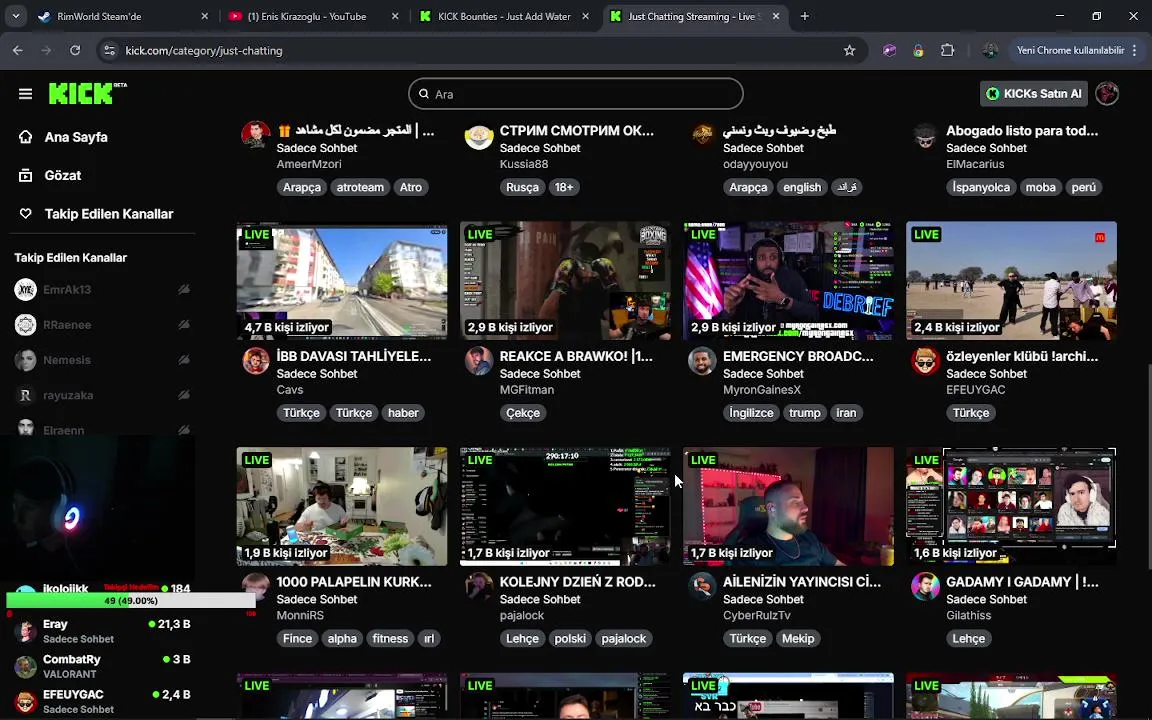This screenshot has height=720, width=1152.
Task: Click the Gilathiss channel avatar
Action: pos(926,586)
